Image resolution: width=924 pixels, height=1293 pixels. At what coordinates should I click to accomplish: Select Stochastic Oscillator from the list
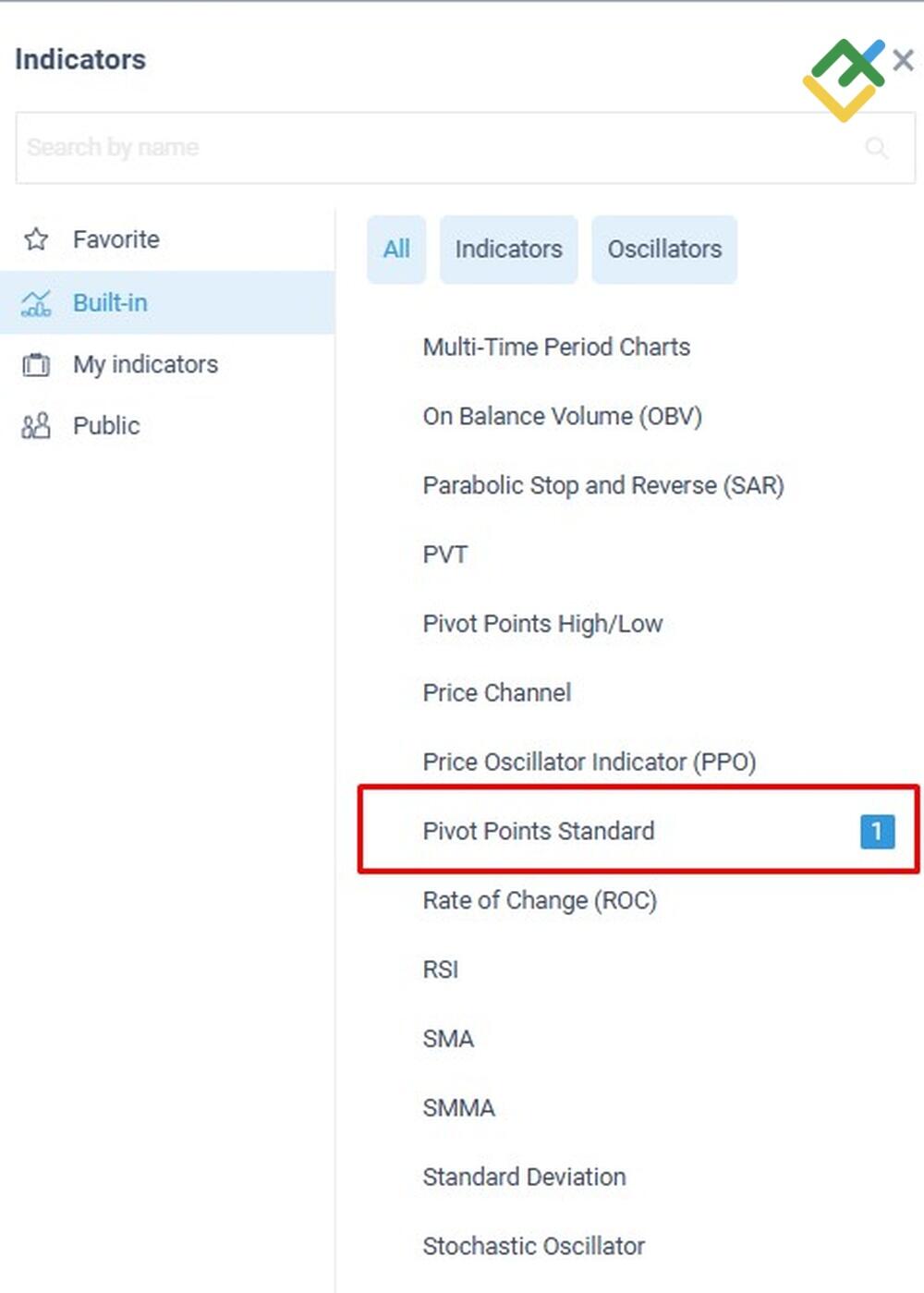pyautogui.click(x=533, y=1246)
